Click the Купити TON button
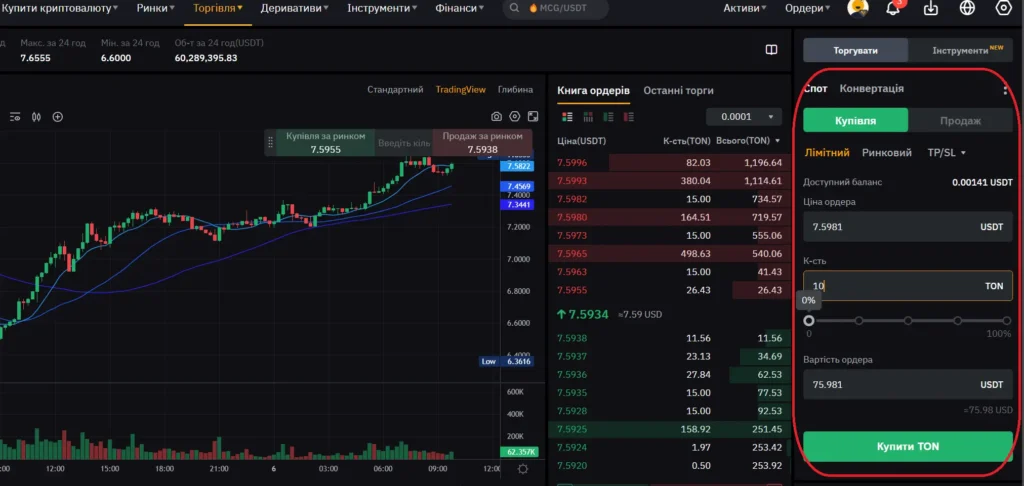1024x486 pixels. click(908, 447)
